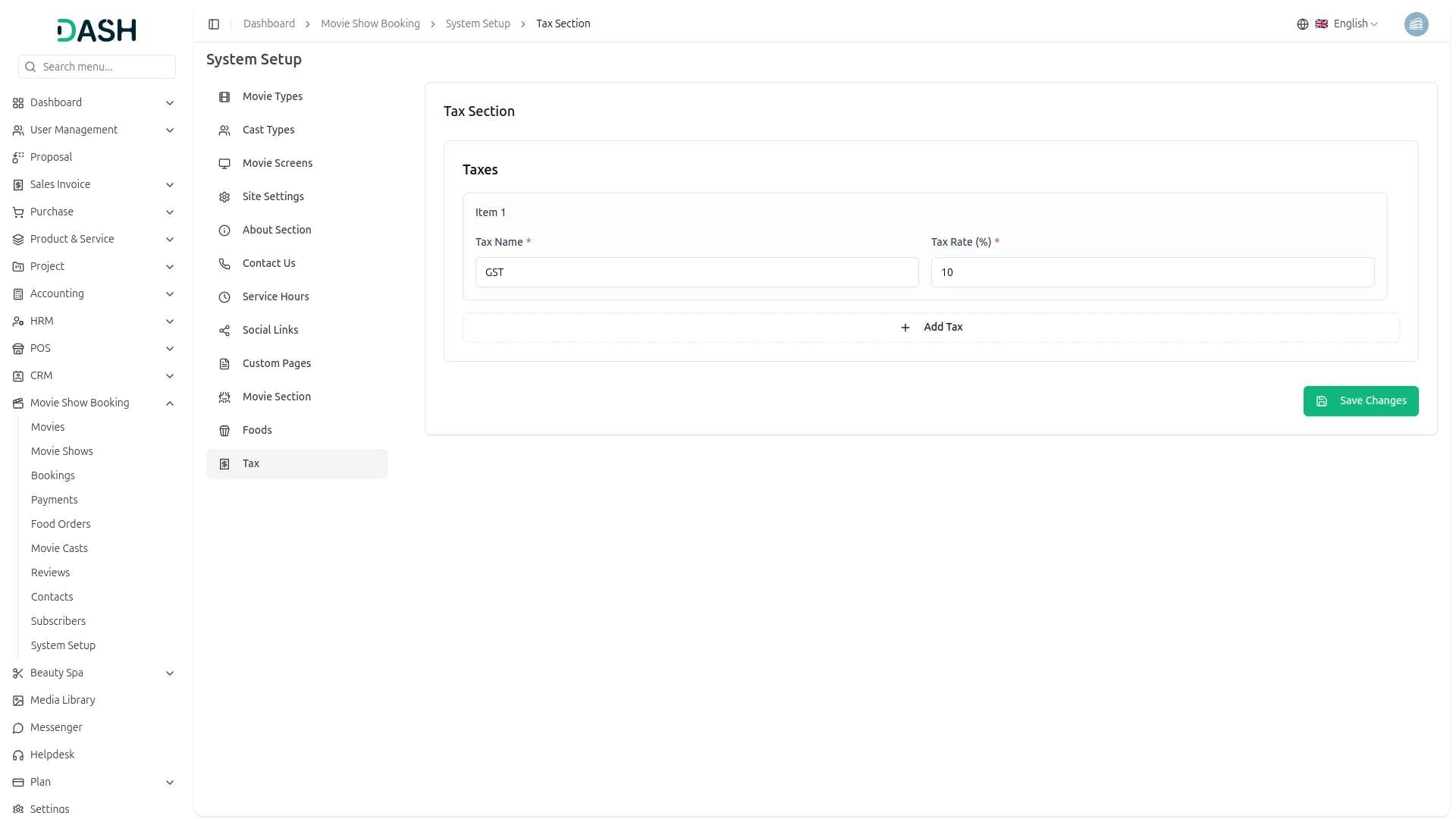The height and width of the screenshot is (819, 1456).
Task: Expand the POS section
Action: click(x=169, y=348)
